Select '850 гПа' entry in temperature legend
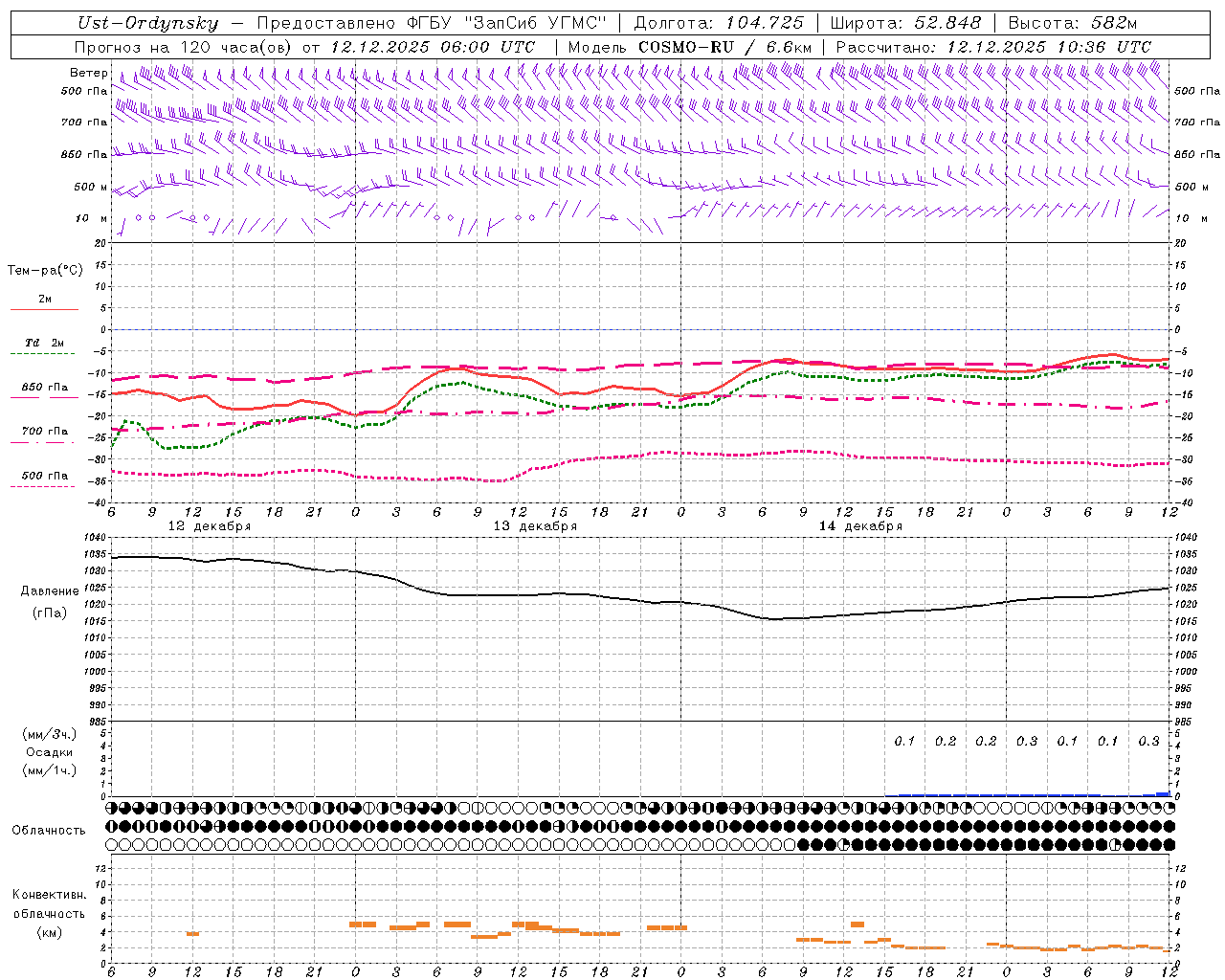1225x980 pixels. tap(45, 388)
